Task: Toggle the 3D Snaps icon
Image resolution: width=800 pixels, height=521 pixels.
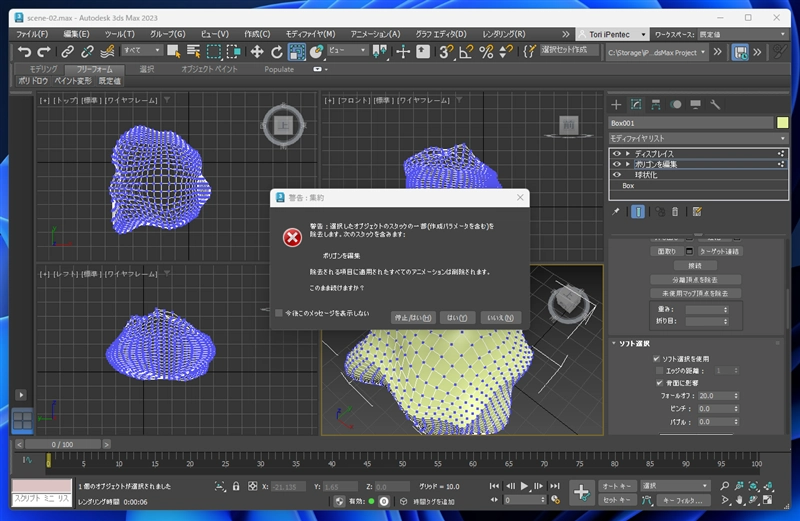Action: point(446,52)
